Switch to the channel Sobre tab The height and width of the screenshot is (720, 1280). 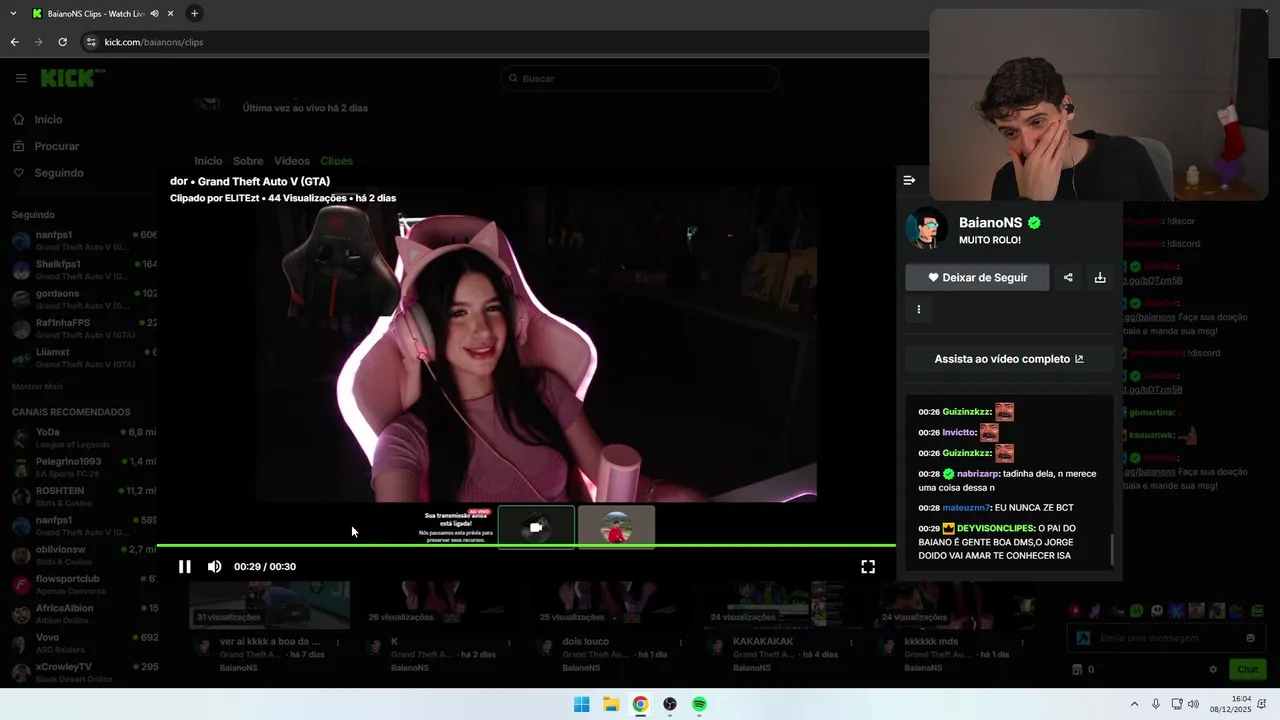pos(248,161)
